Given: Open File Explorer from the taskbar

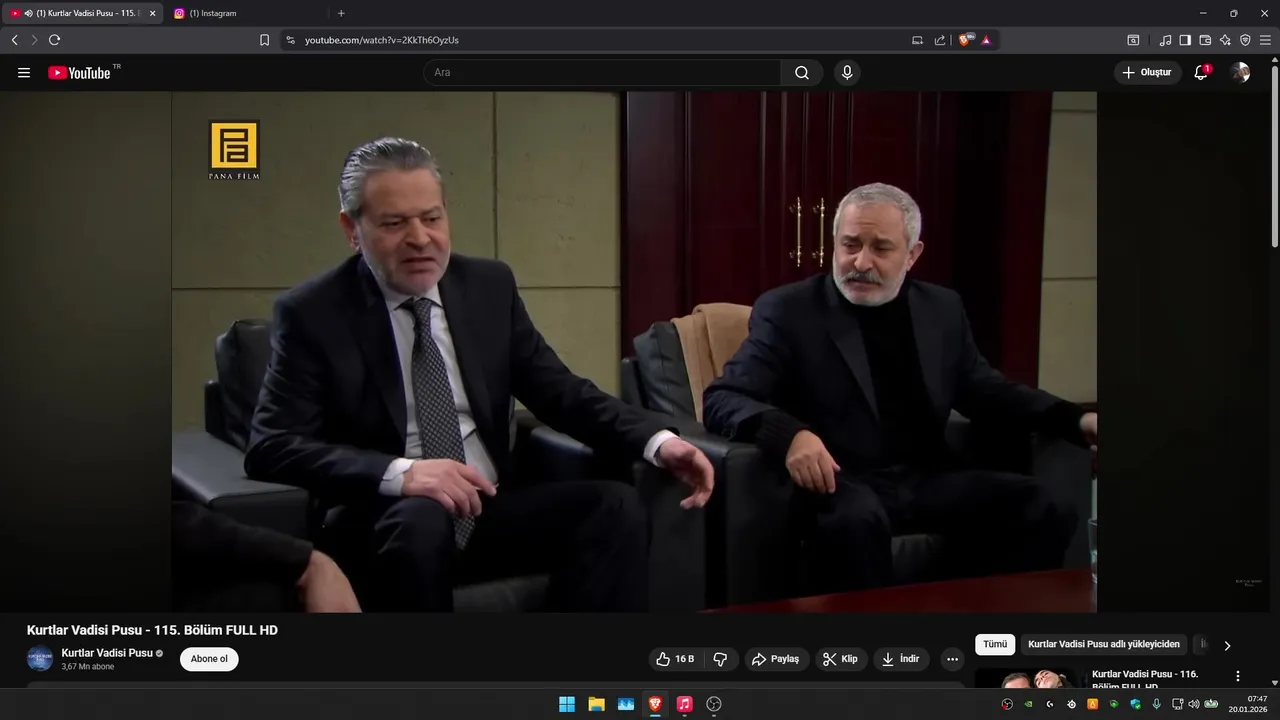Looking at the screenshot, I should coord(596,704).
